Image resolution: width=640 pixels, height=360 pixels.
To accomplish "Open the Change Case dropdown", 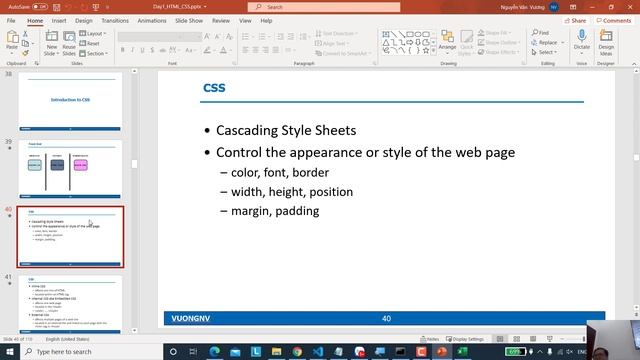I will [x=190, y=50].
